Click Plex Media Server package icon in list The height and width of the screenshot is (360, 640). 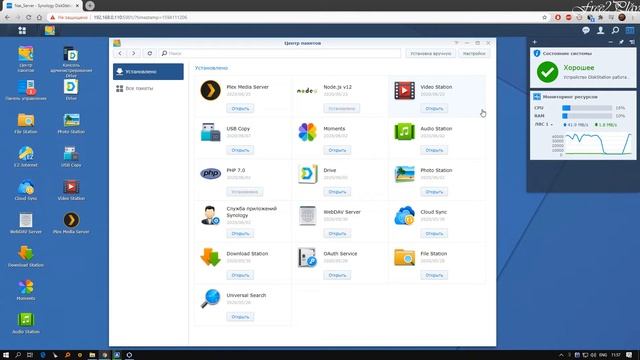tap(211, 90)
